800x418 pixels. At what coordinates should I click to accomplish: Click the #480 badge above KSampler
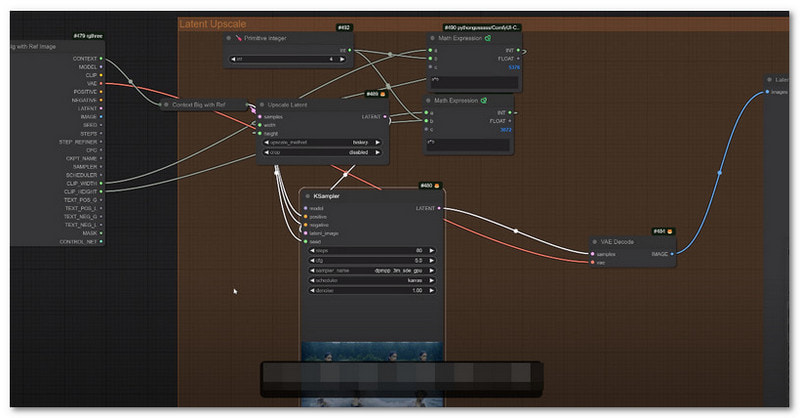pos(425,185)
